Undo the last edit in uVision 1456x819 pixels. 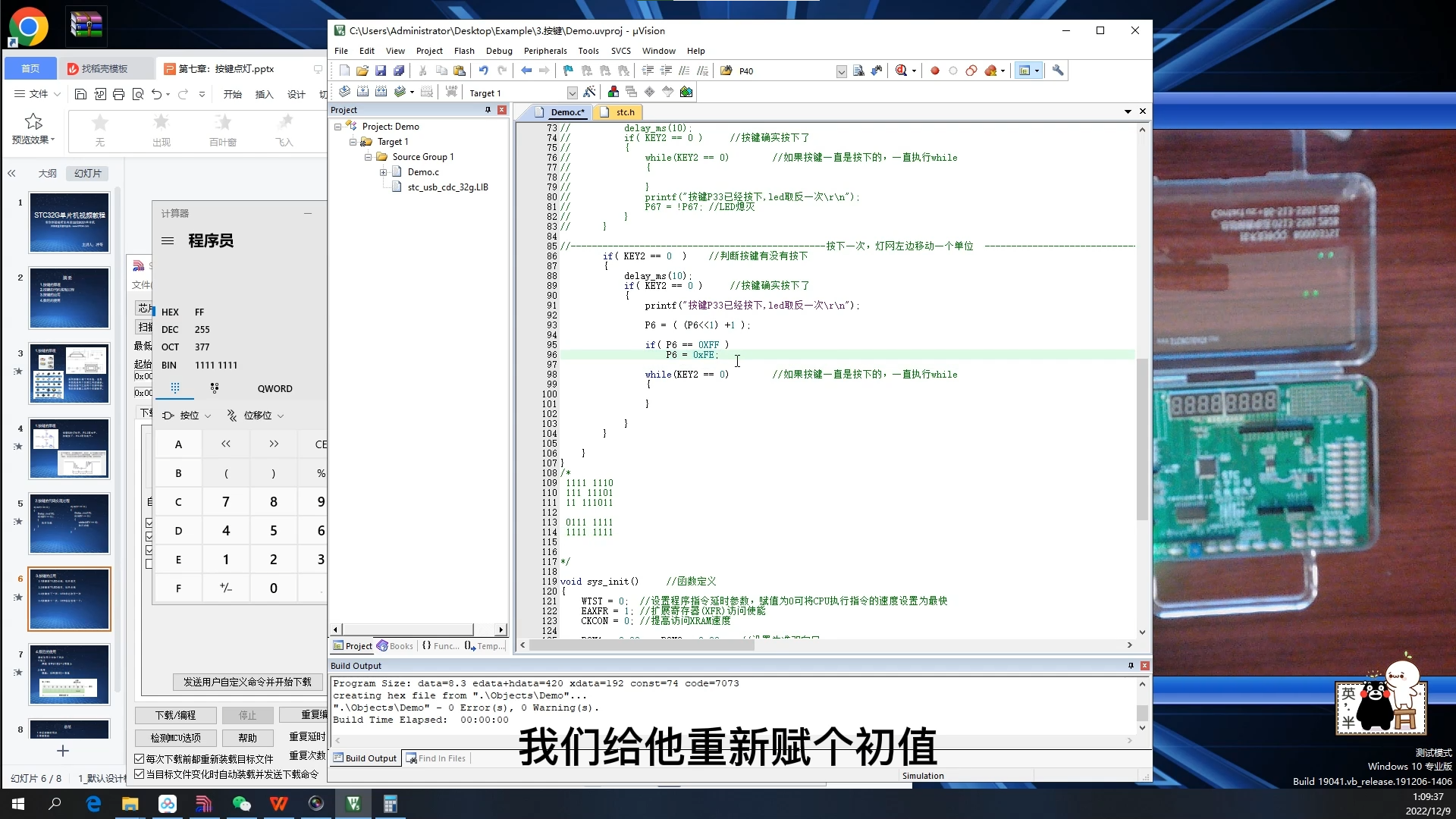pos(483,71)
